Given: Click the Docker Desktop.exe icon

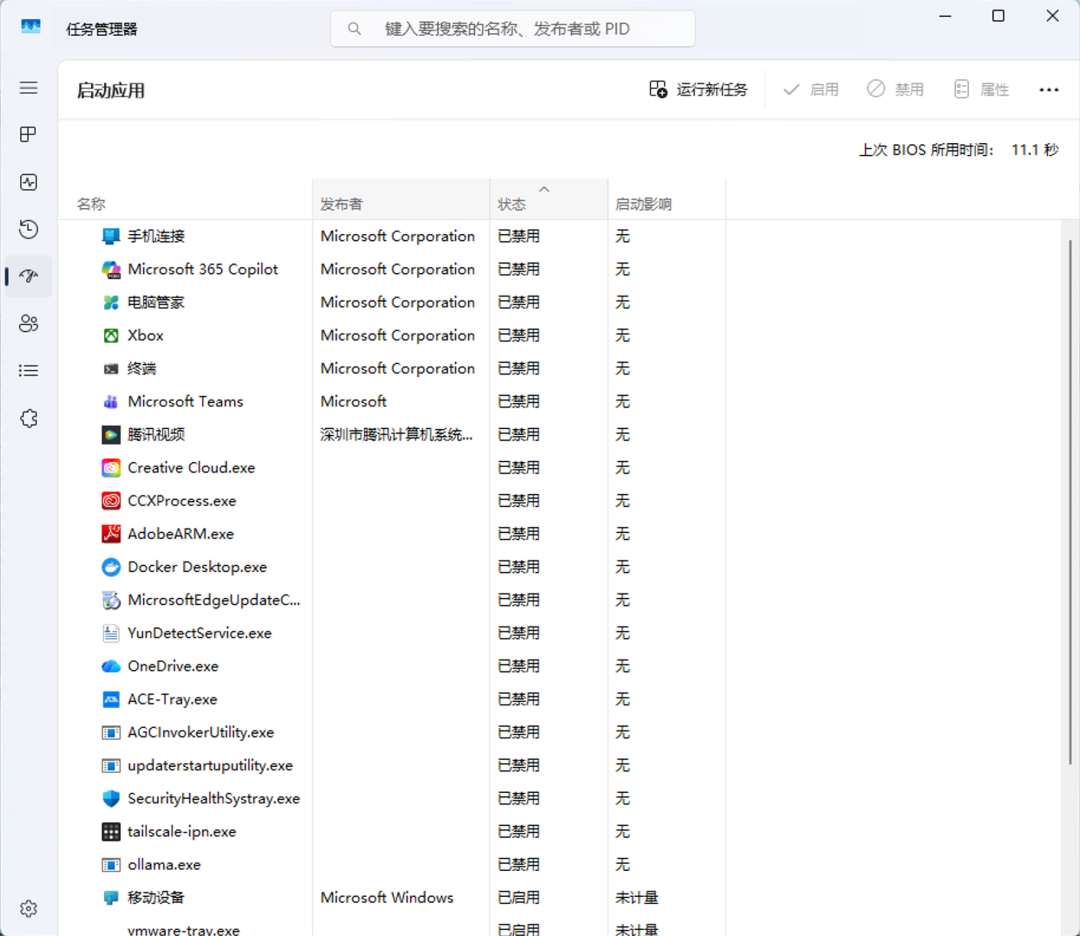Looking at the screenshot, I should [111, 567].
